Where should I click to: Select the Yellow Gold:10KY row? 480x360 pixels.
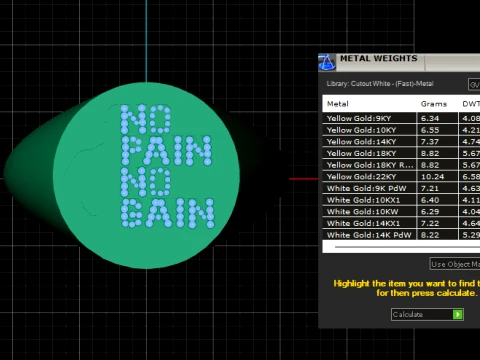tap(401, 130)
